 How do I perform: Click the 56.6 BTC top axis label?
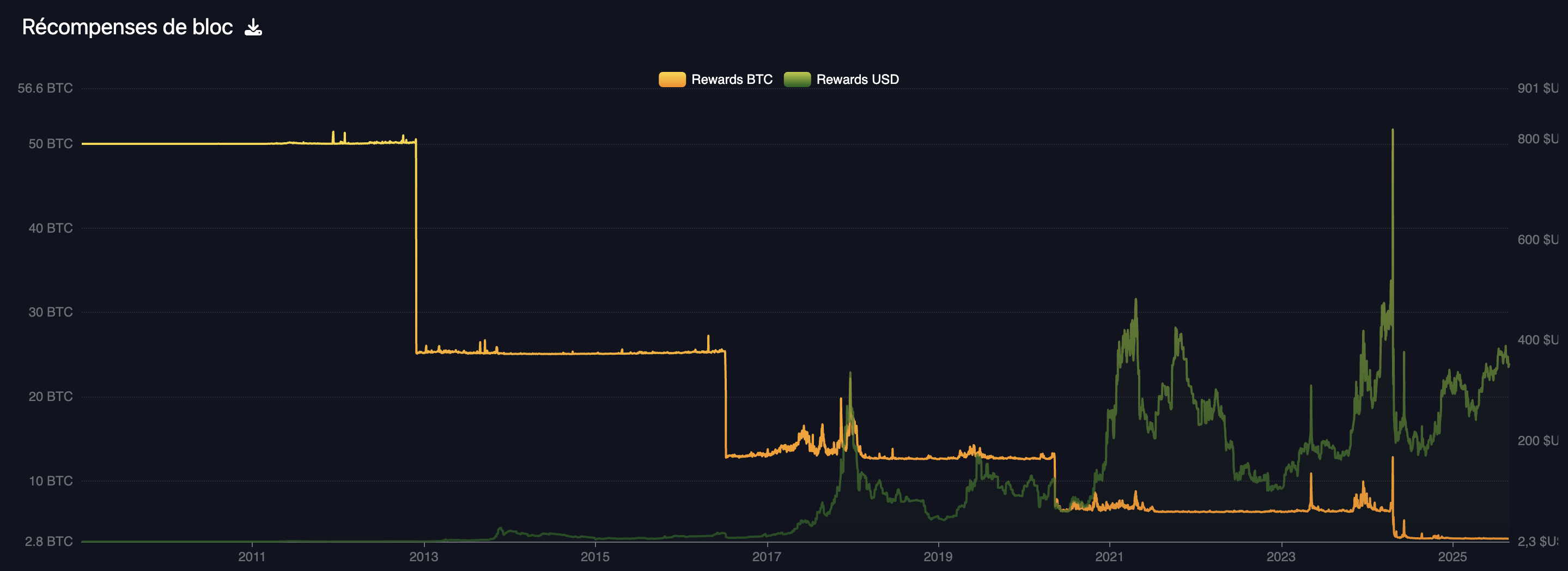click(45, 88)
